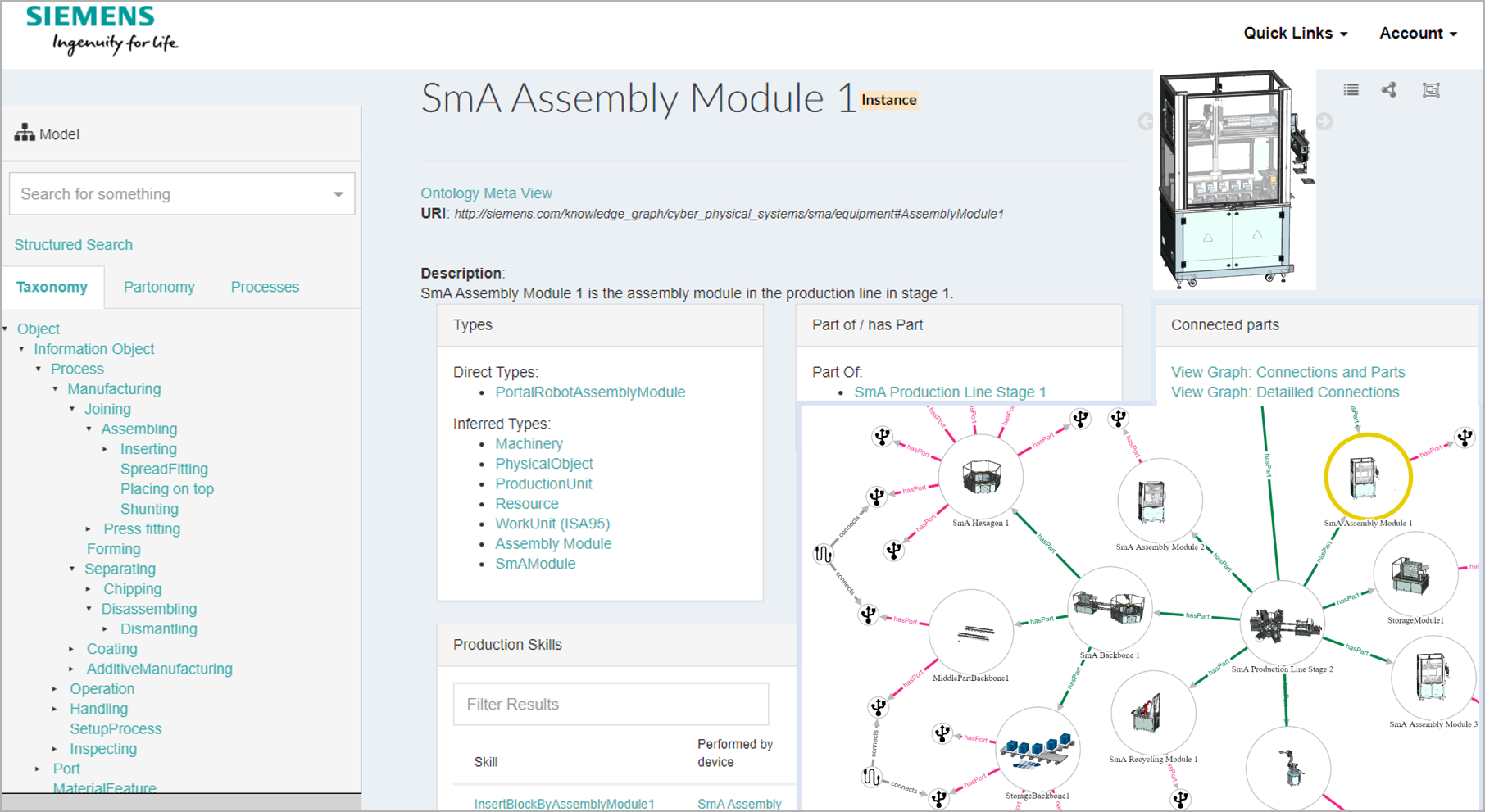Open the Quick Links dropdown
This screenshot has width=1485, height=812.
(1296, 34)
